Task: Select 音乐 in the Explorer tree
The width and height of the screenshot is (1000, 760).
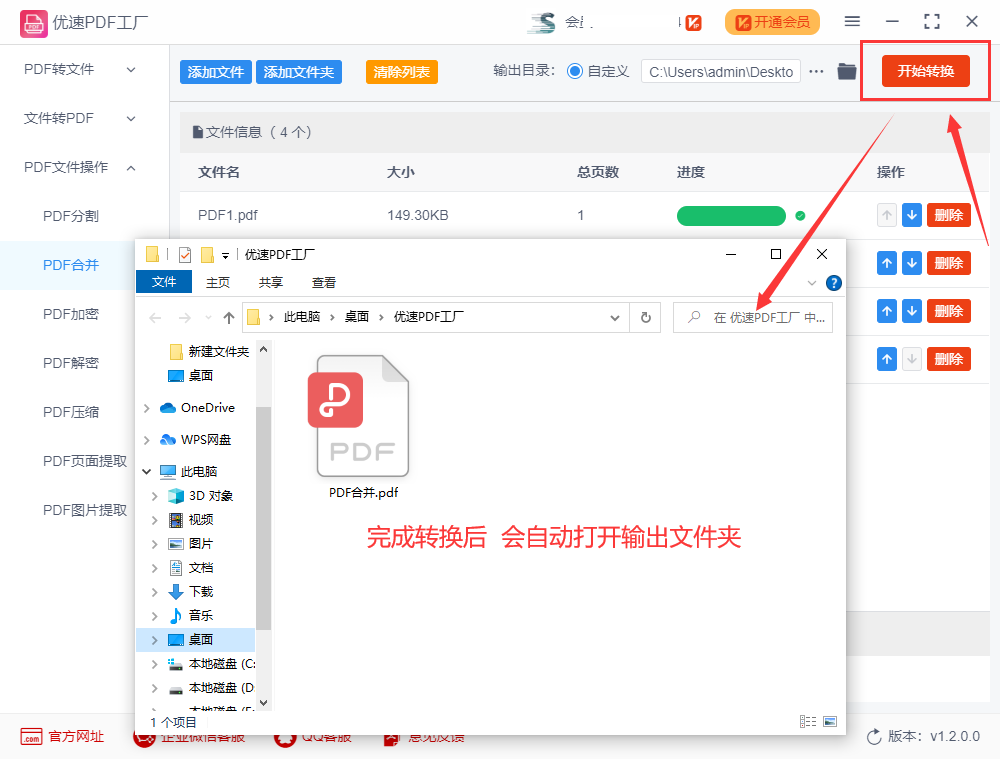Action: pyautogui.click(x=201, y=616)
